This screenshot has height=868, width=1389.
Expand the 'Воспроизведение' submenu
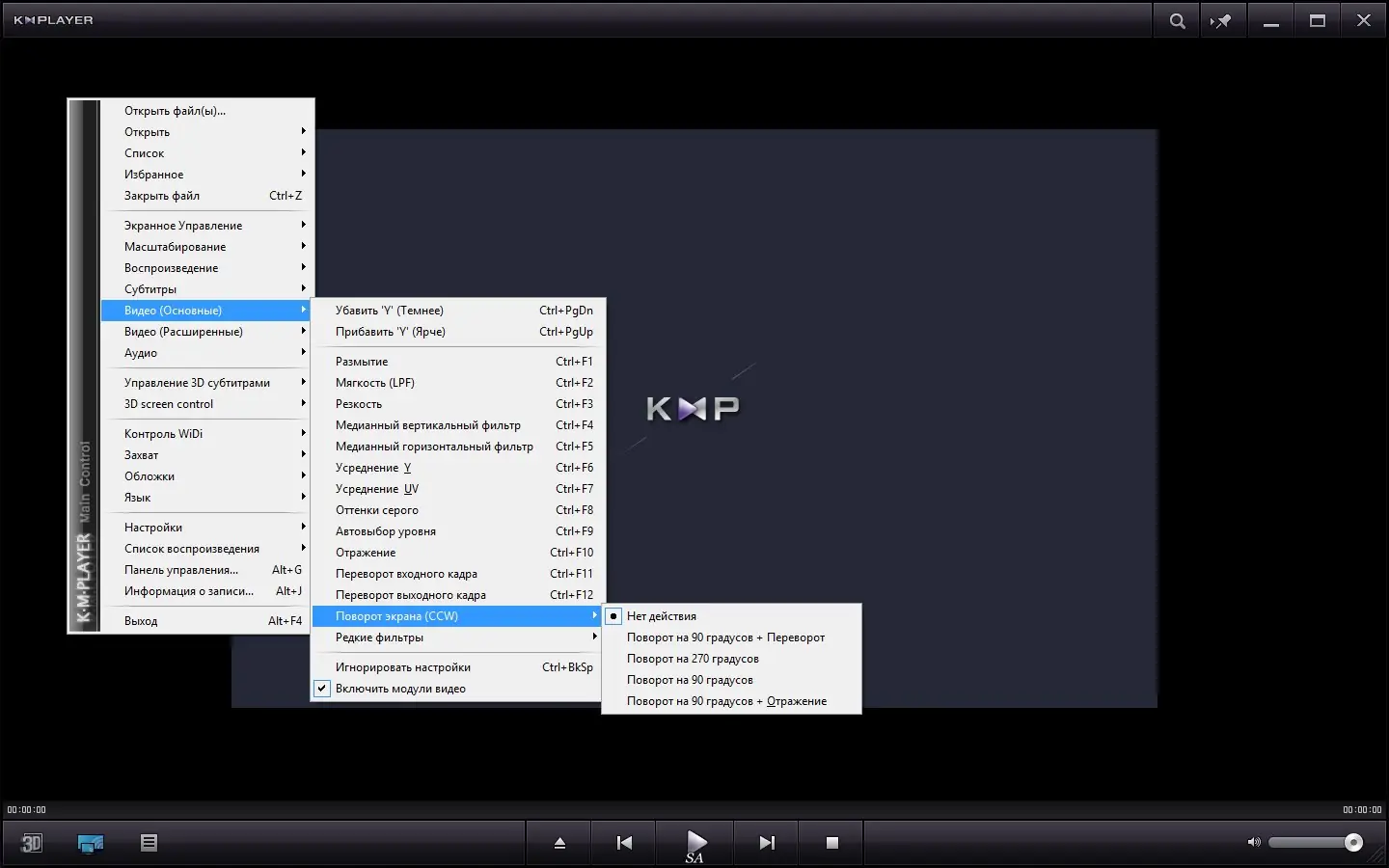click(x=205, y=268)
